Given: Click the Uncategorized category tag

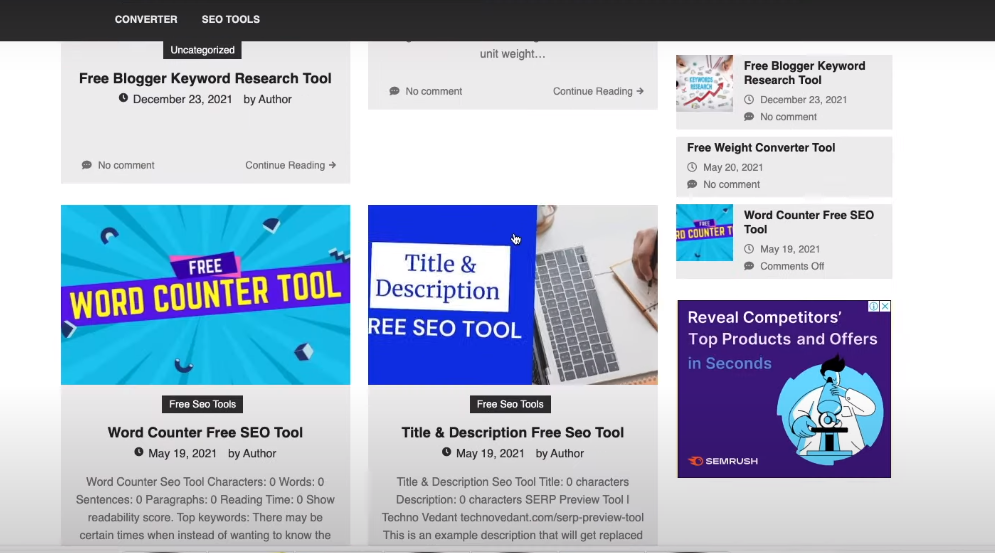Looking at the screenshot, I should point(202,50).
